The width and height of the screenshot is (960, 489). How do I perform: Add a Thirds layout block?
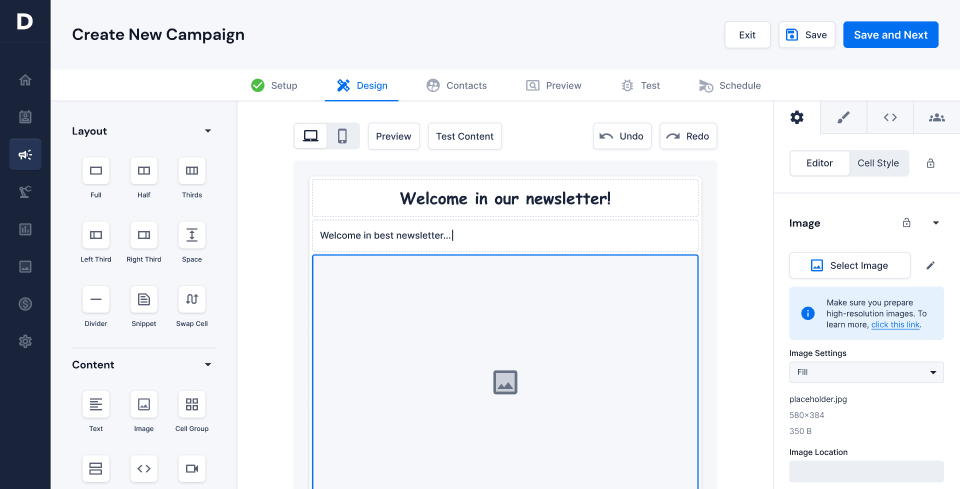point(192,171)
